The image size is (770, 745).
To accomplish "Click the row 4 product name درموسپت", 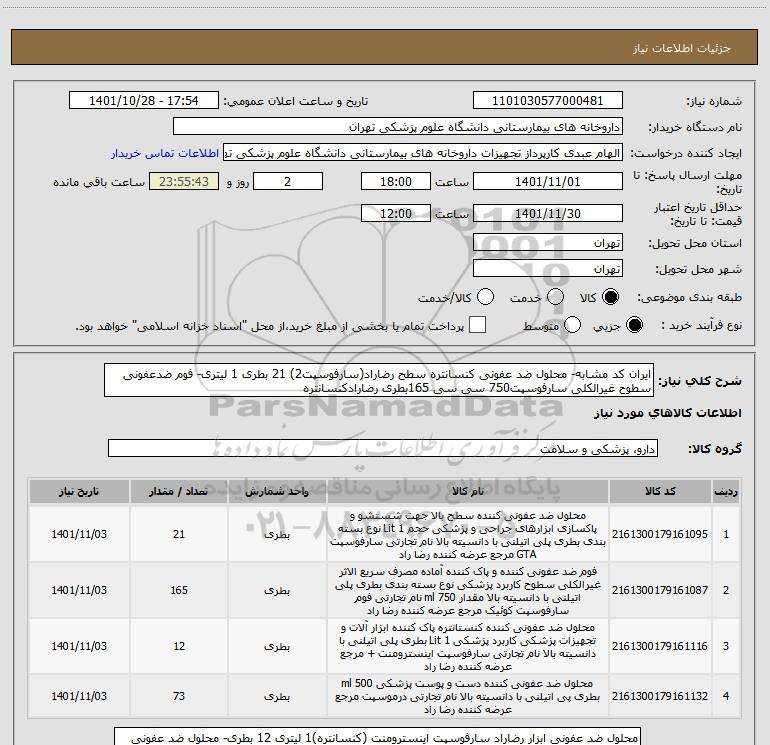I will pos(468,696).
